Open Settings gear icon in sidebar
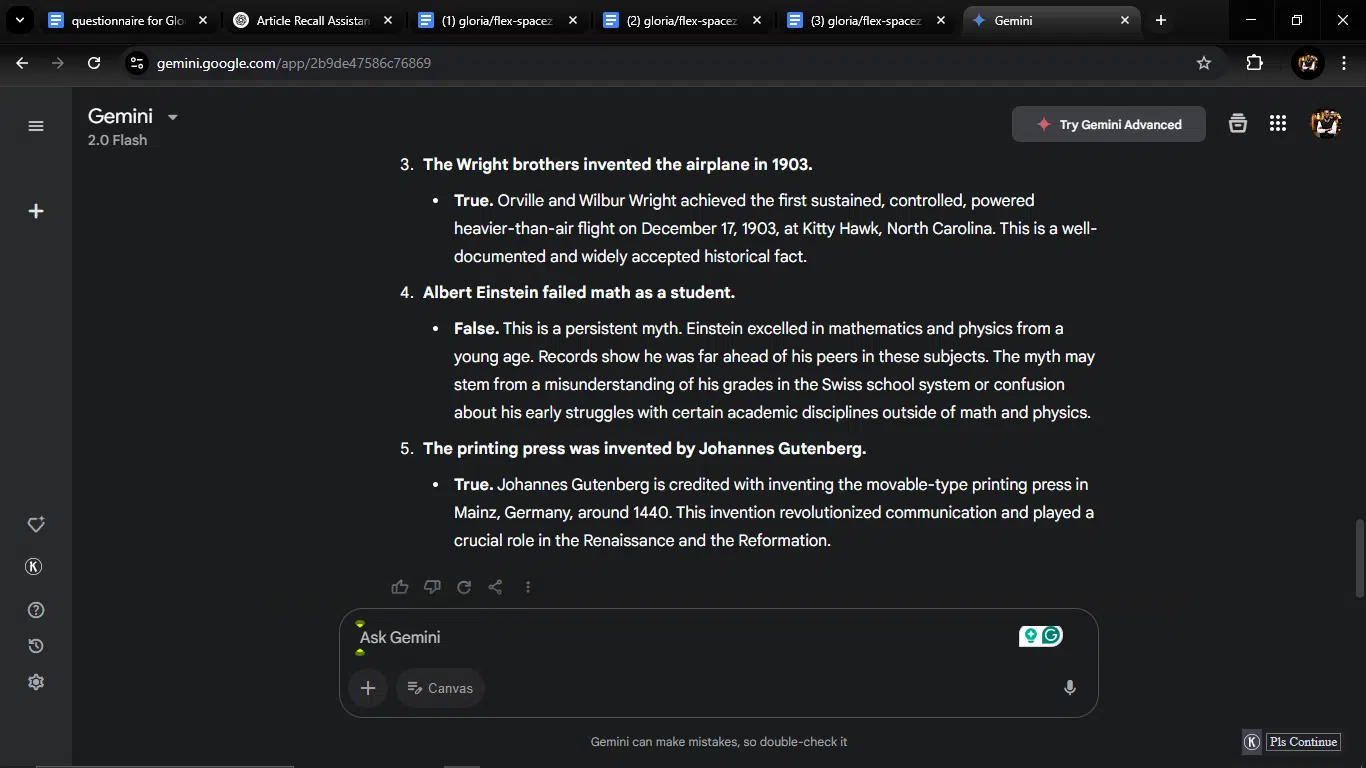This screenshot has height=768, width=1366. pos(36,682)
